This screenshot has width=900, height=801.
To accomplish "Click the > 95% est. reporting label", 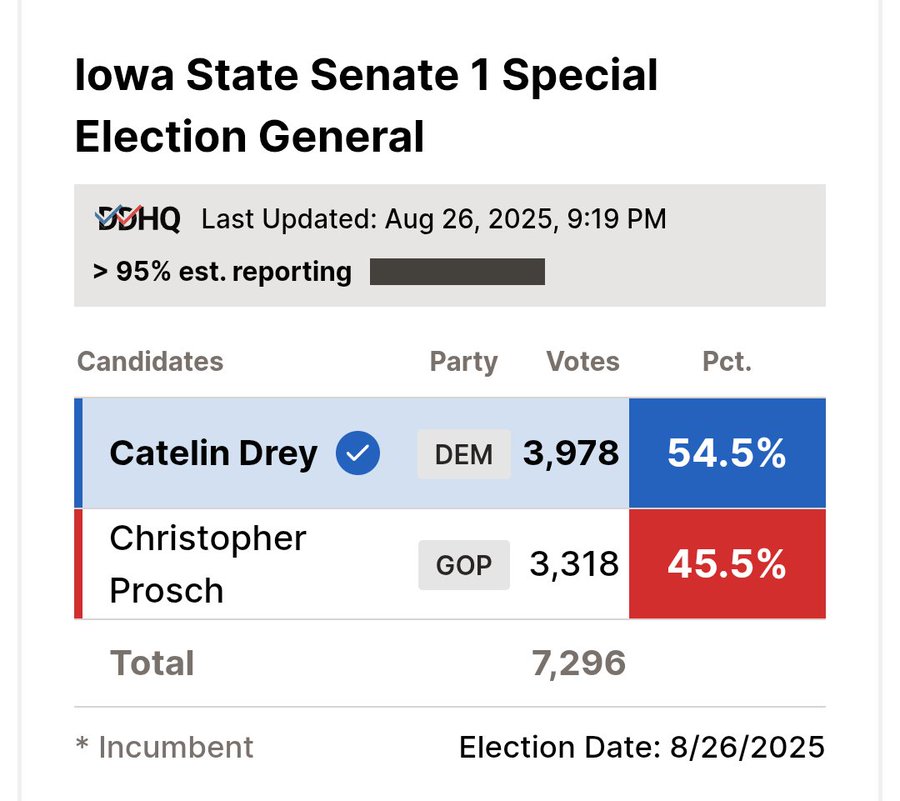I will pyautogui.click(x=223, y=272).
